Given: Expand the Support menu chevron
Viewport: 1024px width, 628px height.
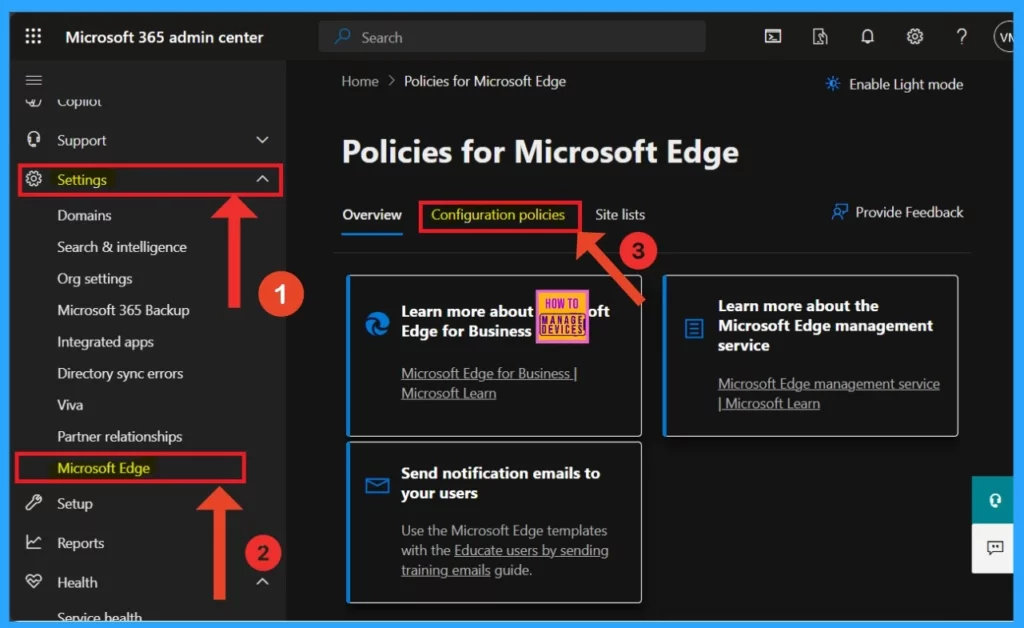Looking at the screenshot, I should (262, 140).
